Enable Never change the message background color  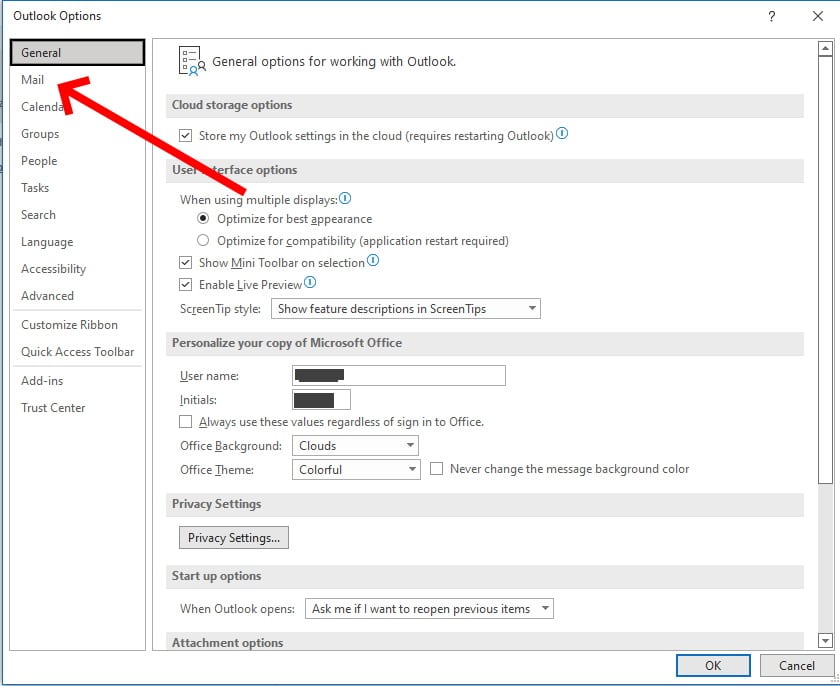(x=437, y=469)
